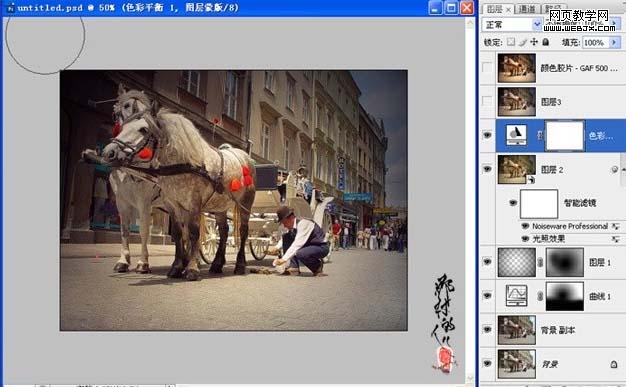Open the fill 100% arrow flyout

614,42
